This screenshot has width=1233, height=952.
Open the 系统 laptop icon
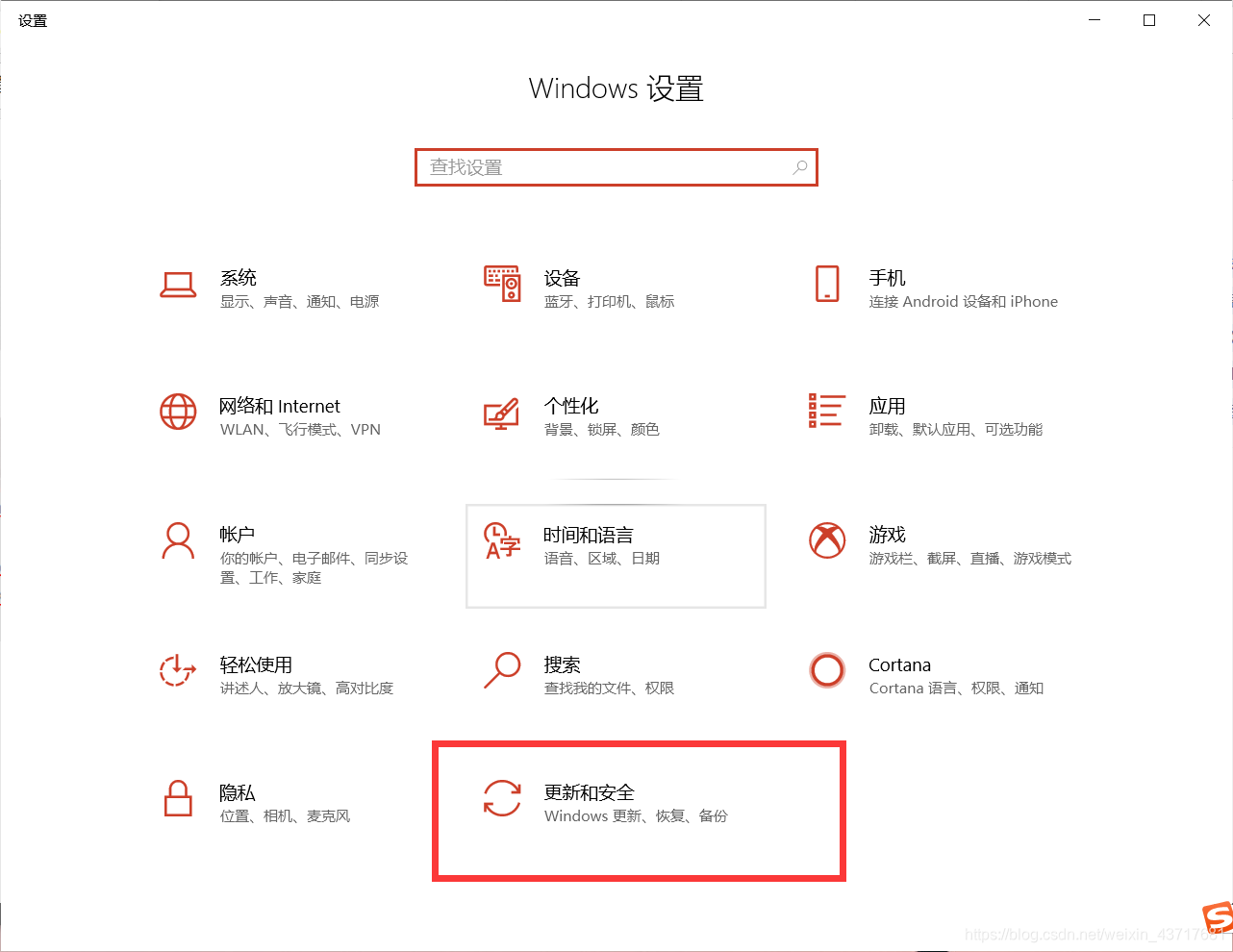click(x=178, y=285)
